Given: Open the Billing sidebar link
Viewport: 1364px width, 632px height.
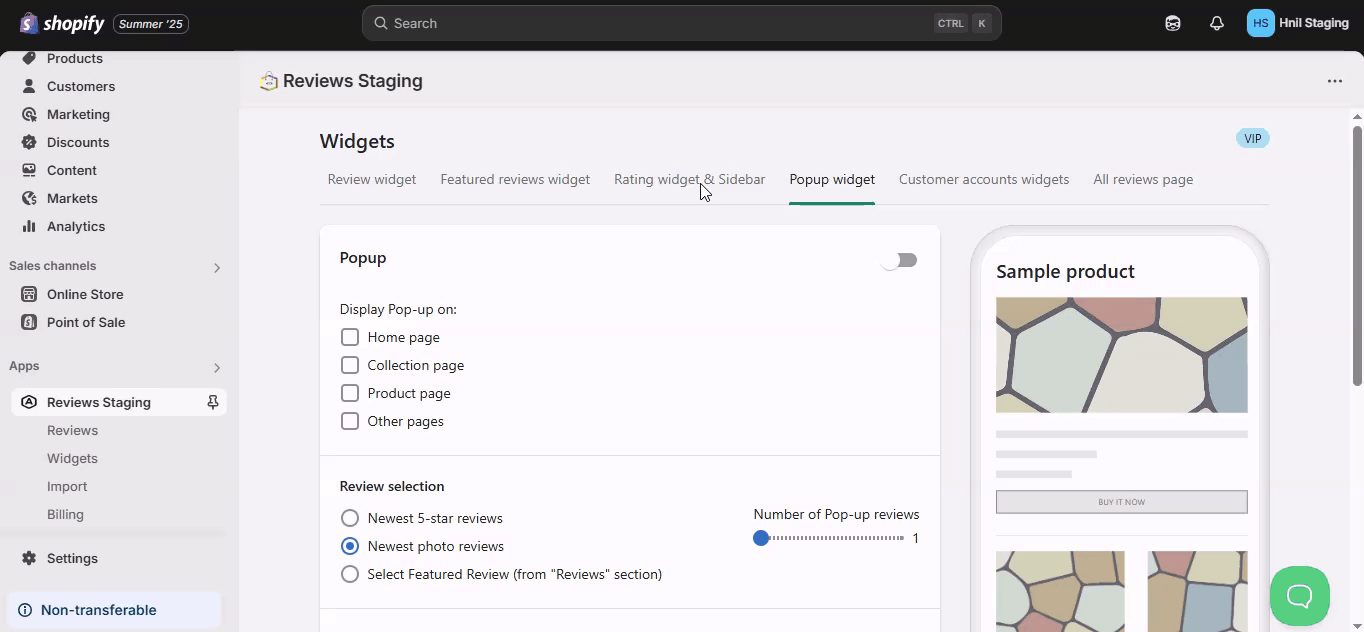Looking at the screenshot, I should click(x=65, y=514).
